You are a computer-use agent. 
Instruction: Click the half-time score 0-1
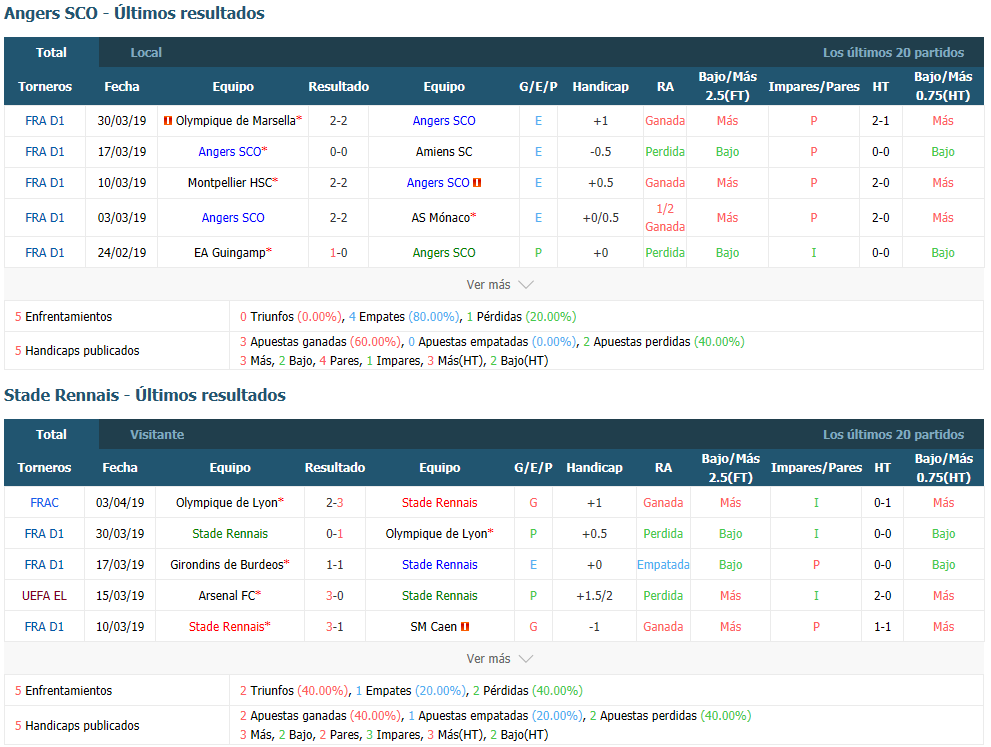[x=882, y=502]
